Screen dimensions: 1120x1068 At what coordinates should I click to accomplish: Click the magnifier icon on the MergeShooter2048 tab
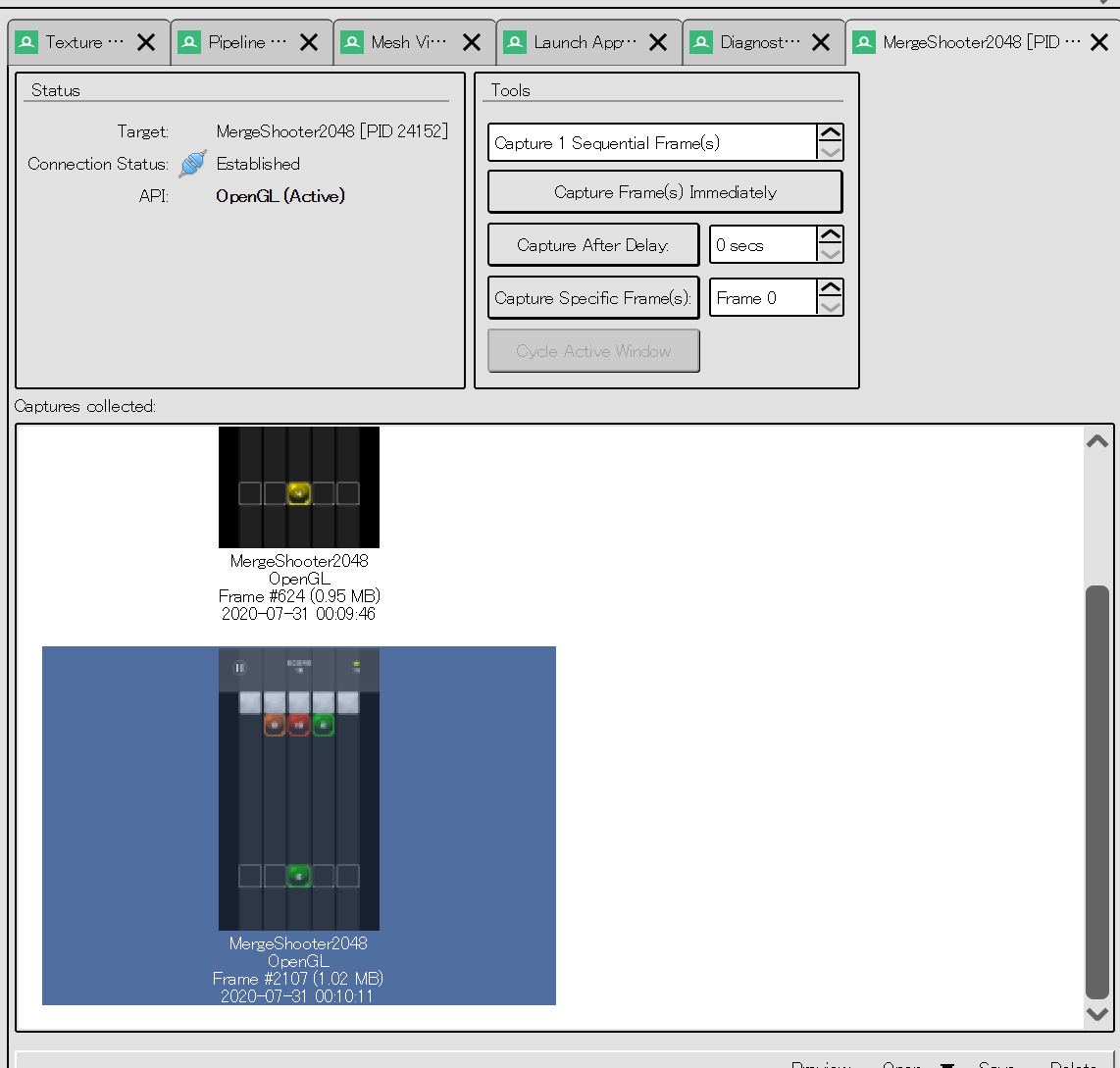click(x=863, y=41)
